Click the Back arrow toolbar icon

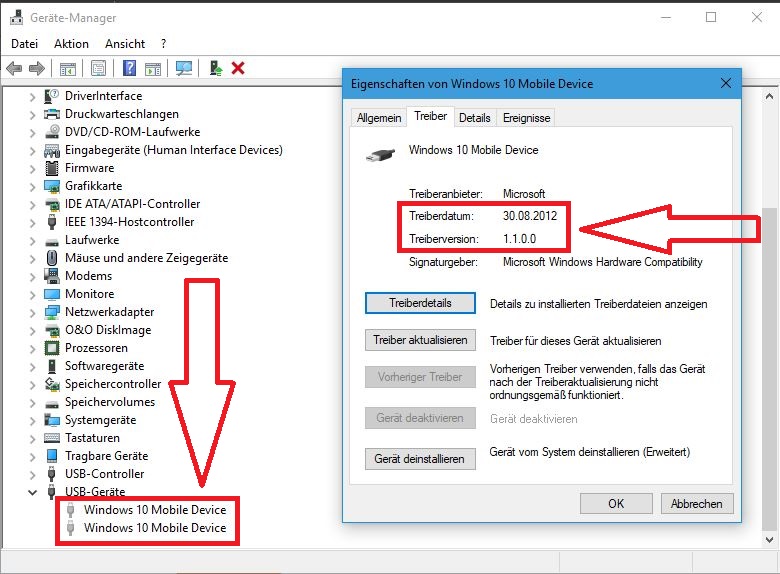tap(14, 68)
